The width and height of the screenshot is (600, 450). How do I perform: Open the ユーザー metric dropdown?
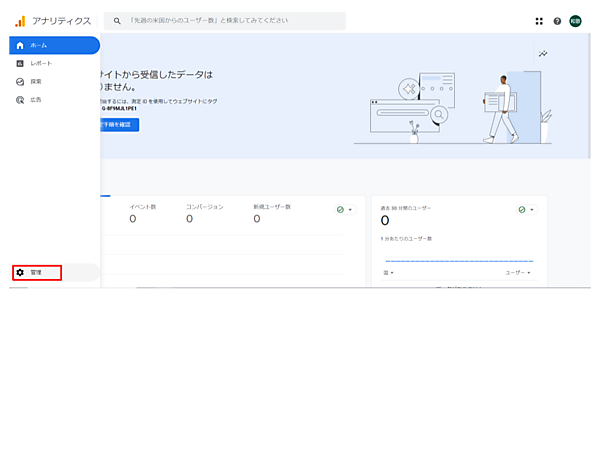pyautogui.click(x=518, y=272)
